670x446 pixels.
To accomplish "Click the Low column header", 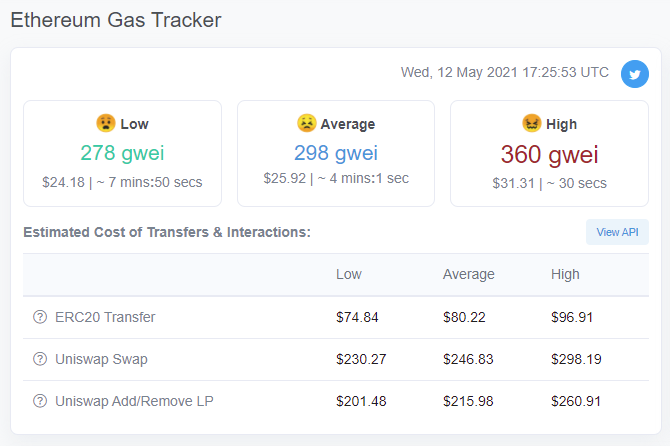I will tap(349, 274).
